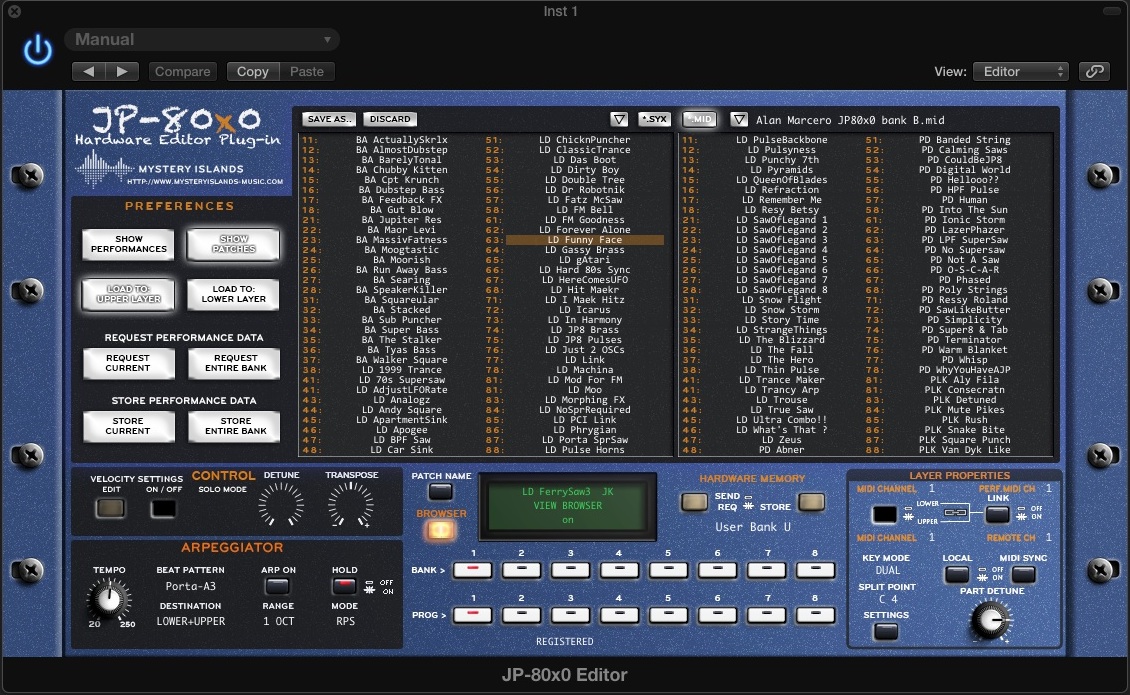Image resolution: width=1130 pixels, height=695 pixels.
Task: Toggle the MIDI SYNC switch
Action: click(1022, 575)
